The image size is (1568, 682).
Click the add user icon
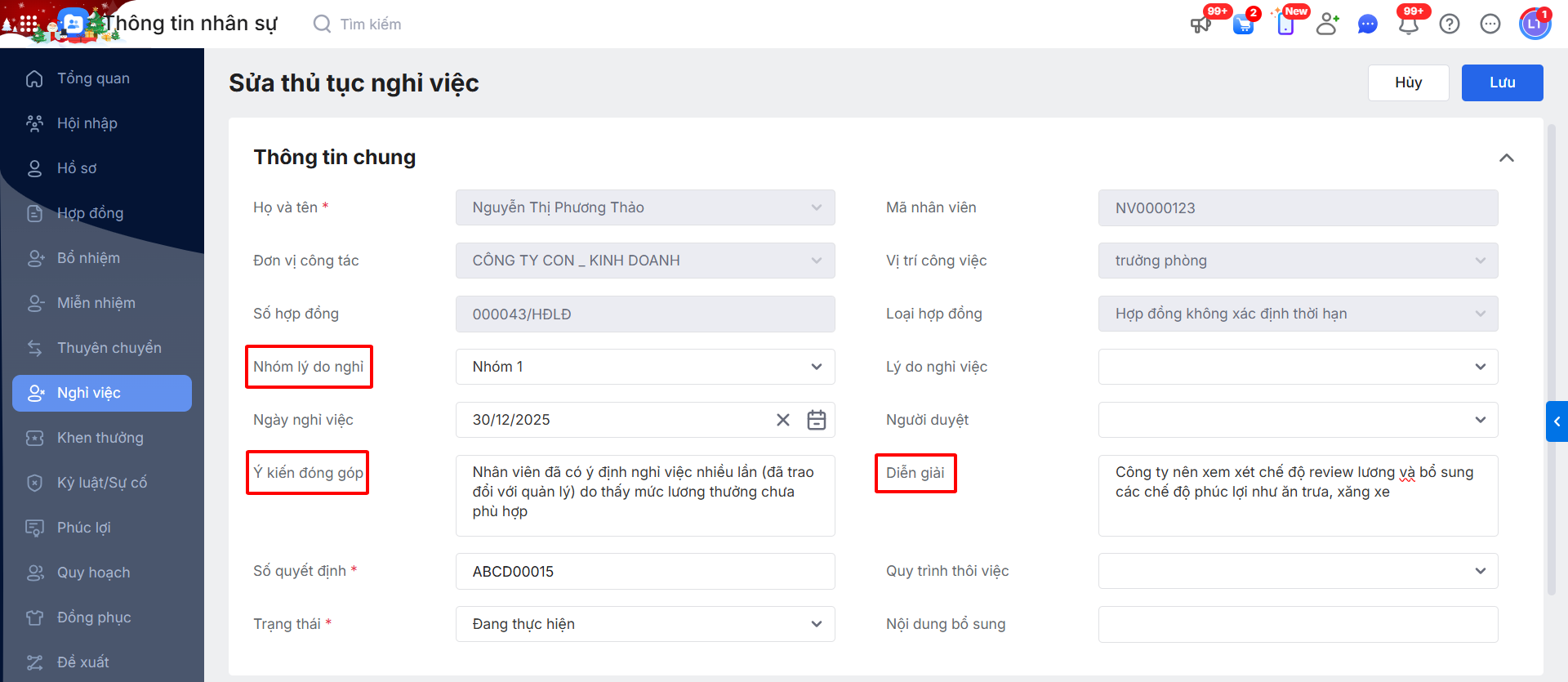tap(1327, 25)
